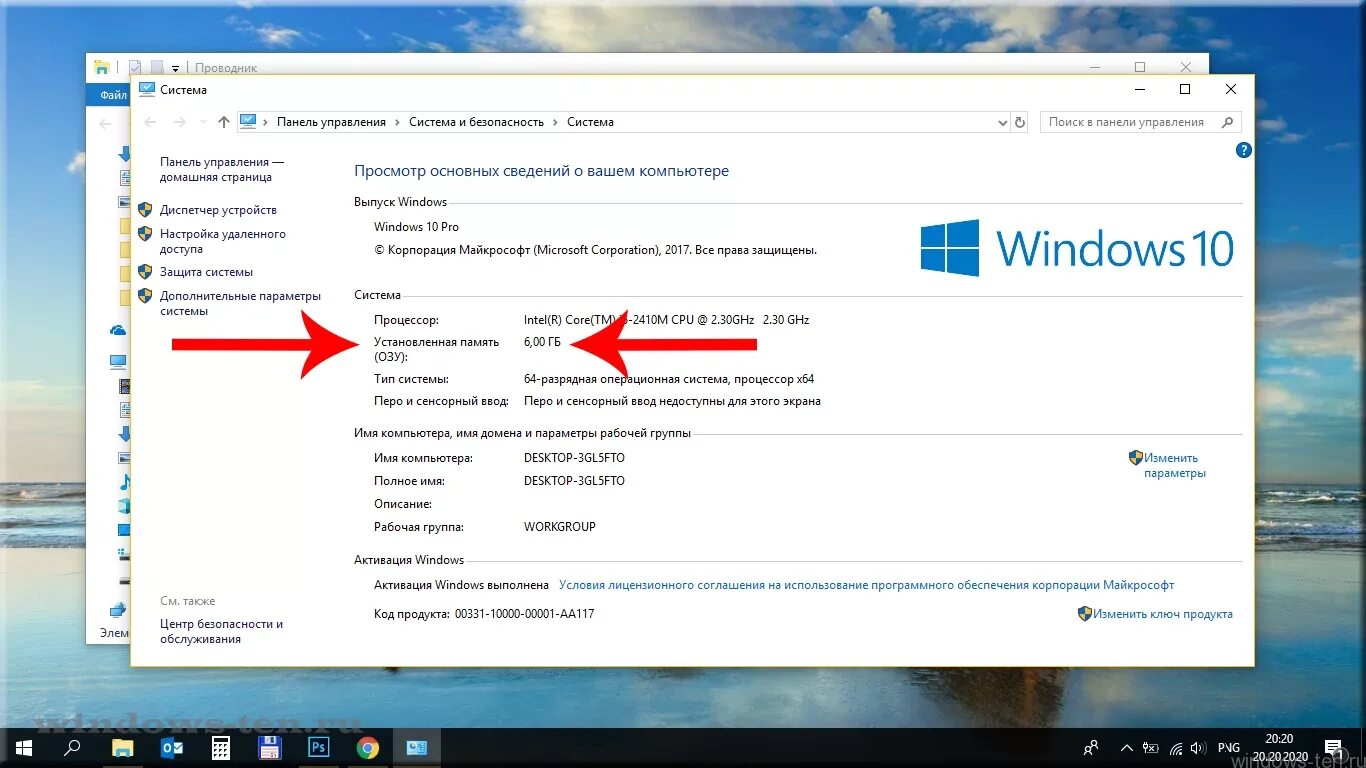The image size is (1366, 768).
Task: Open Панель управления — домашняя страница link
Action: (222, 169)
